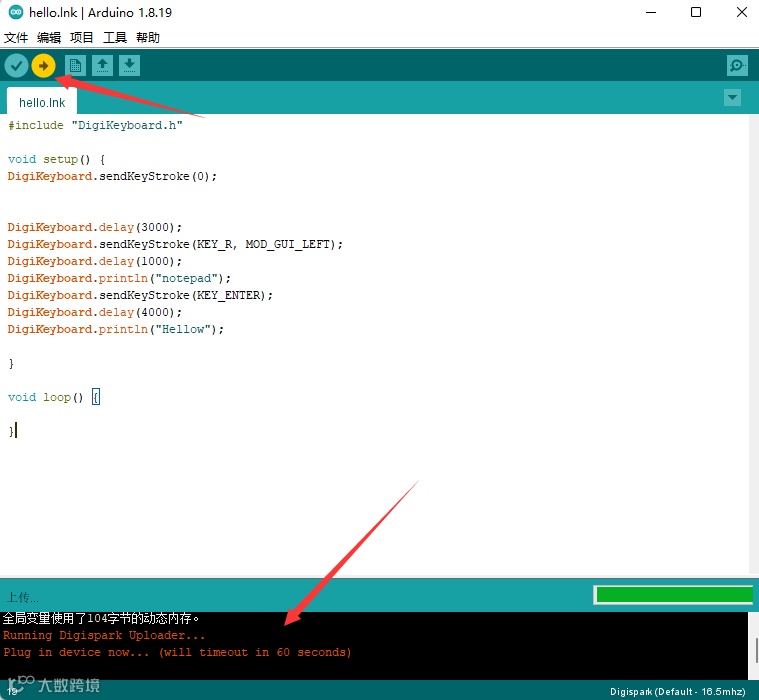Minimize the Arduino window
The width and height of the screenshot is (759, 700).
tap(651, 13)
